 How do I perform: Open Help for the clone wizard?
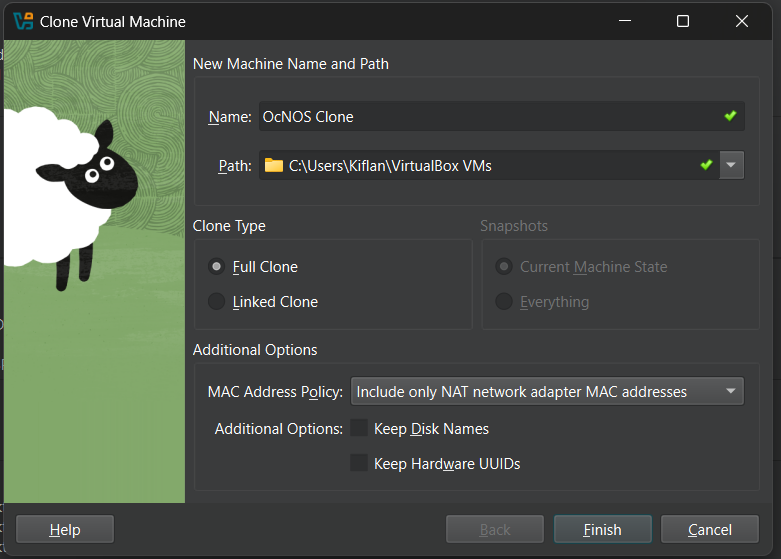pos(65,530)
